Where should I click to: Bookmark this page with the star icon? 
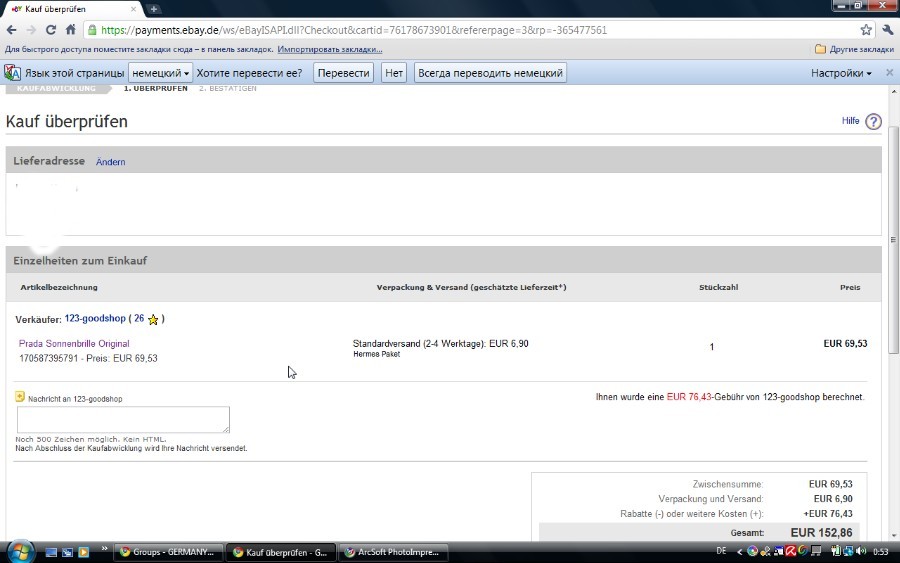(865, 30)
